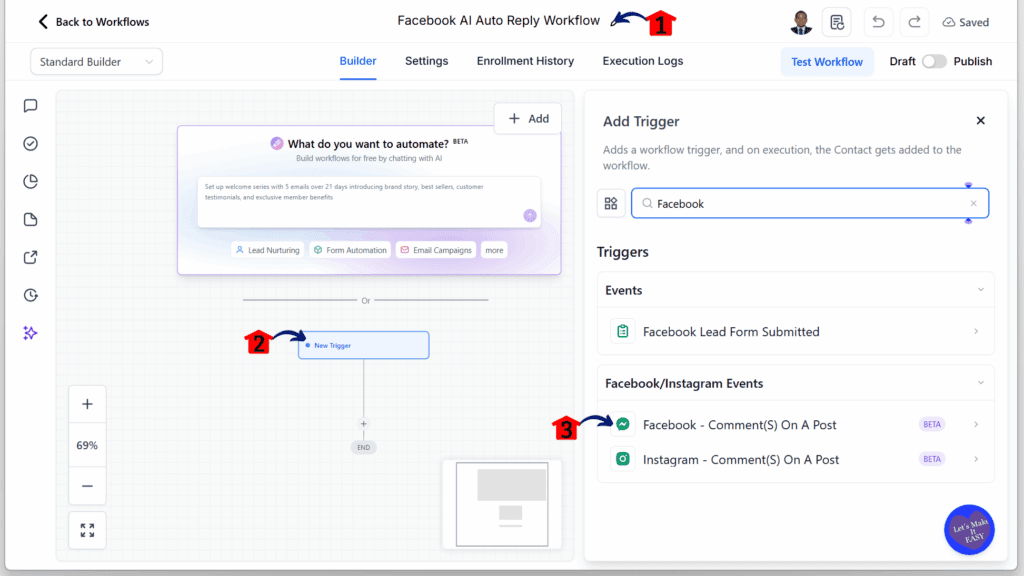Show more automation suggestions
This screenshot has height=576, width=1024.
coord(494,250)
